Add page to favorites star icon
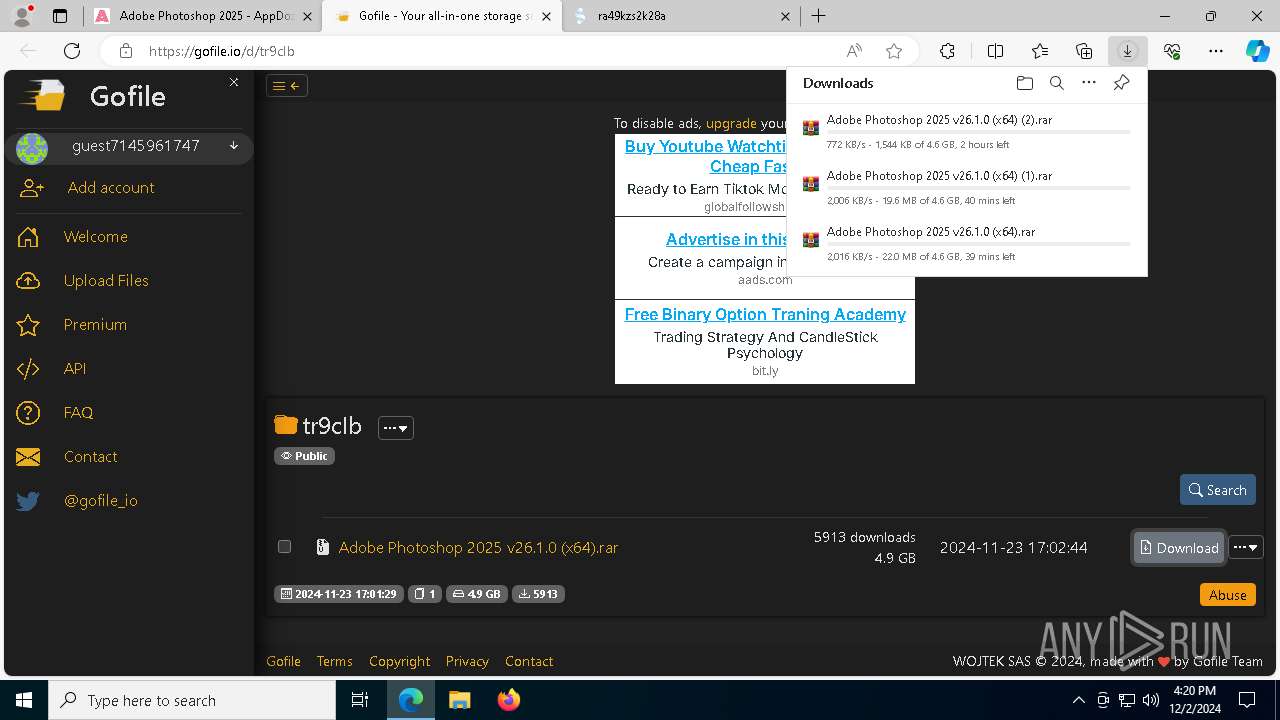The height and width of the screenshot is (720, 1280). 894,51
